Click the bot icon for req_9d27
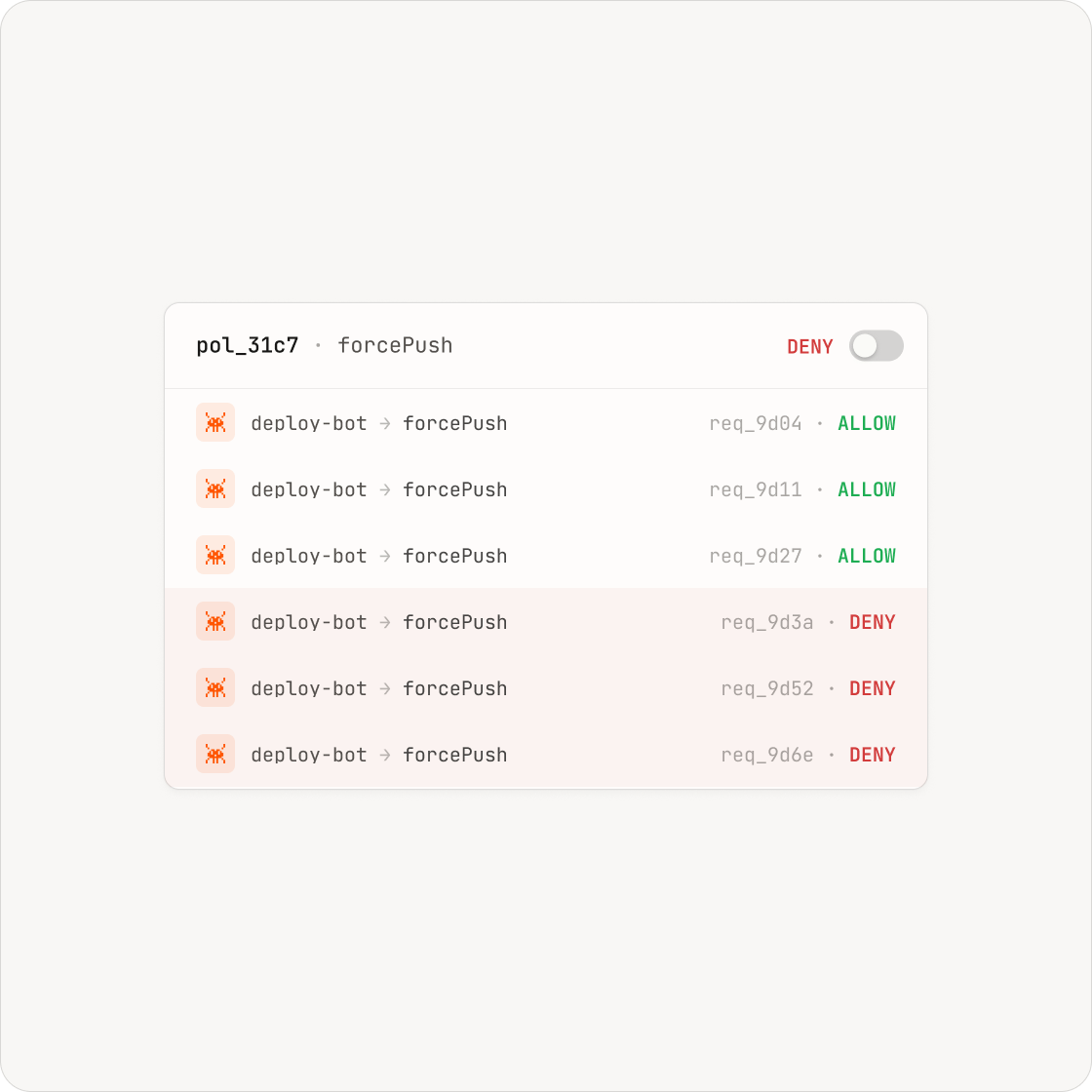 pos(215,555)
